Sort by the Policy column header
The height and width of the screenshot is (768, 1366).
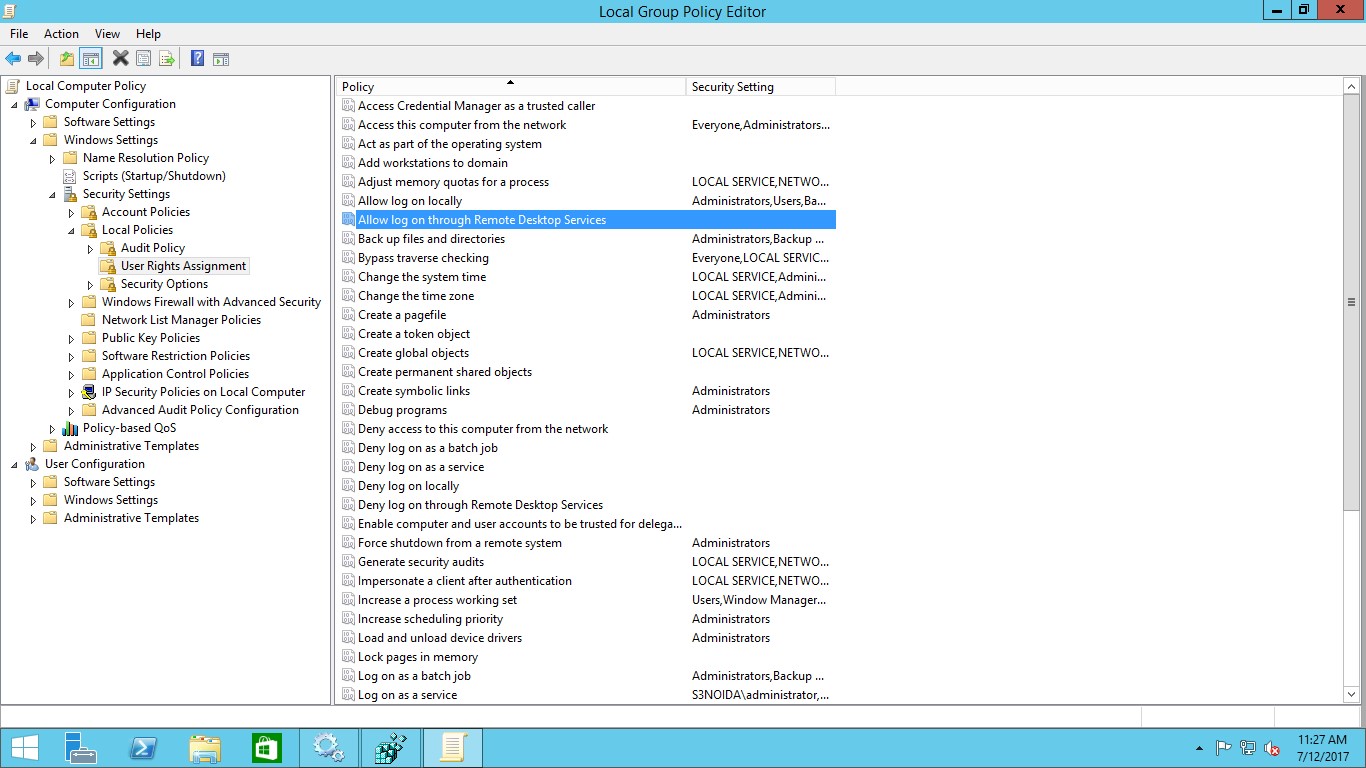(x=511, y=87)
